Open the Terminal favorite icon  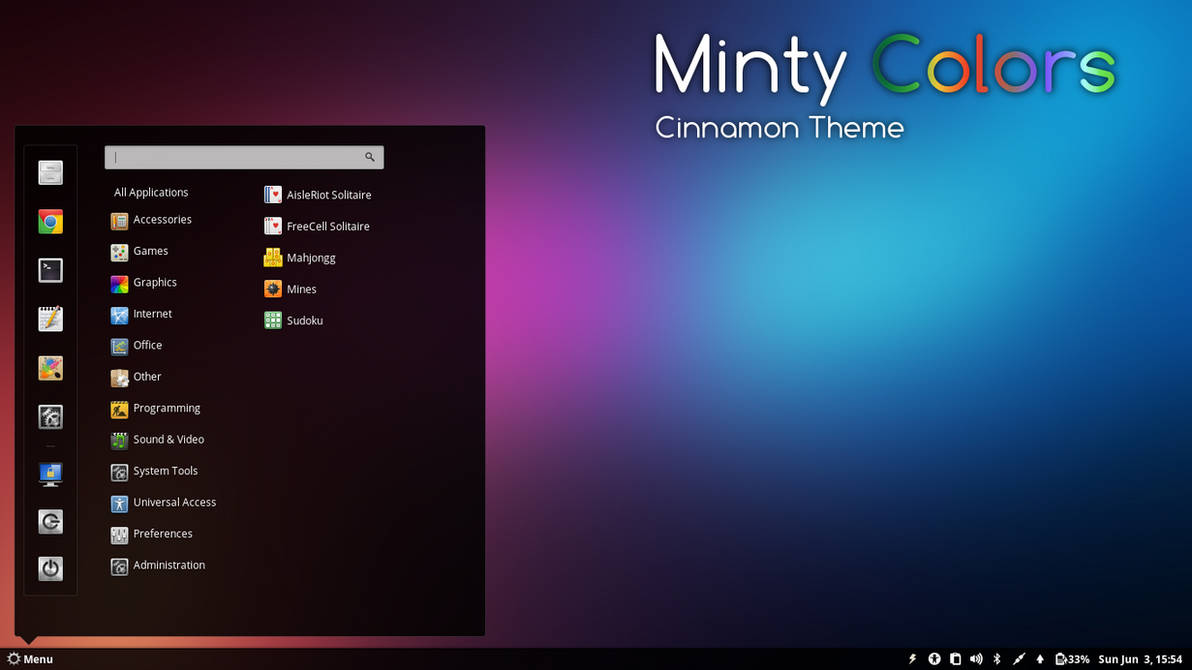(x=50, y=270)
